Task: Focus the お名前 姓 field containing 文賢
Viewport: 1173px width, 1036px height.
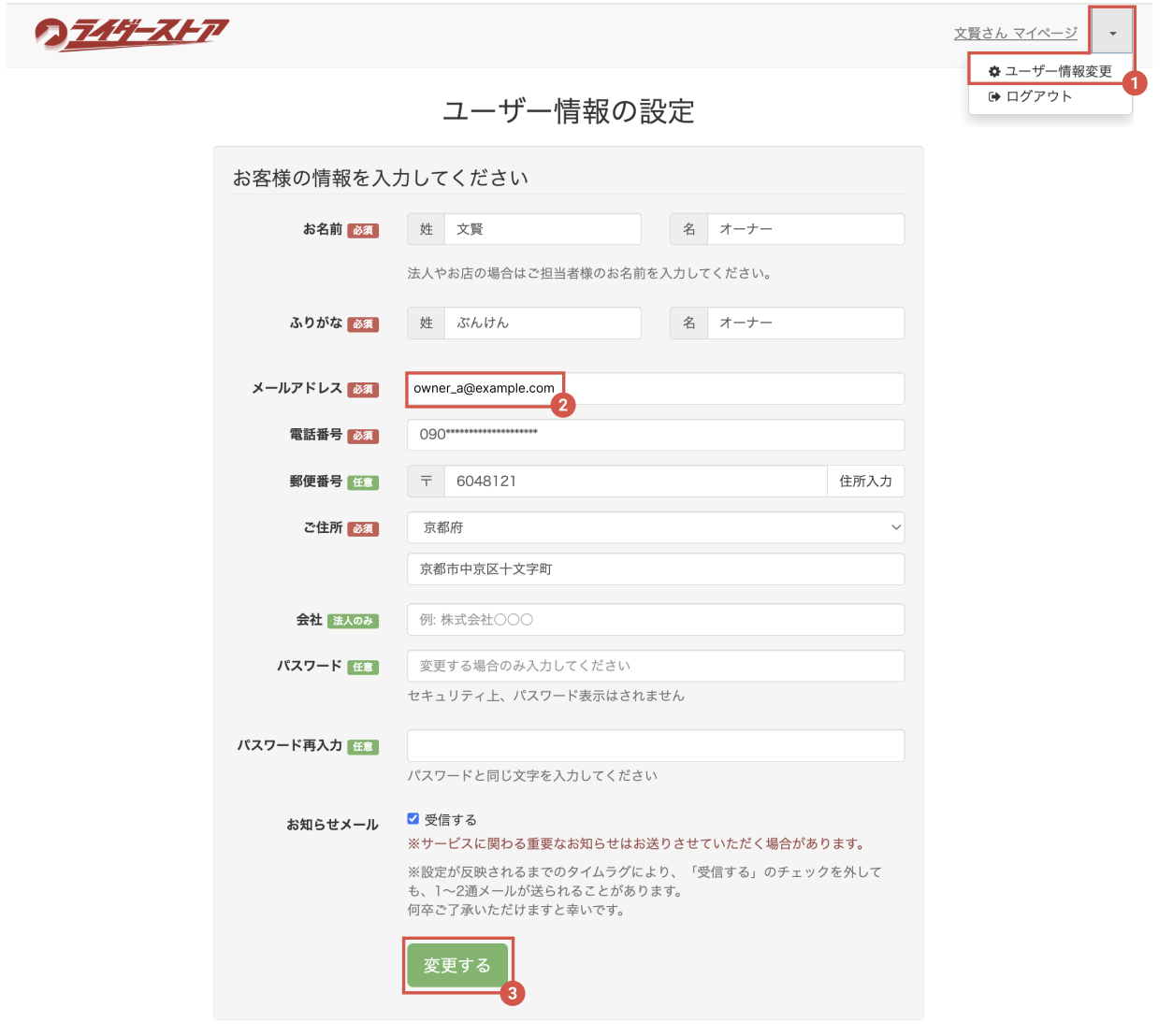Action: pos(543,229)
